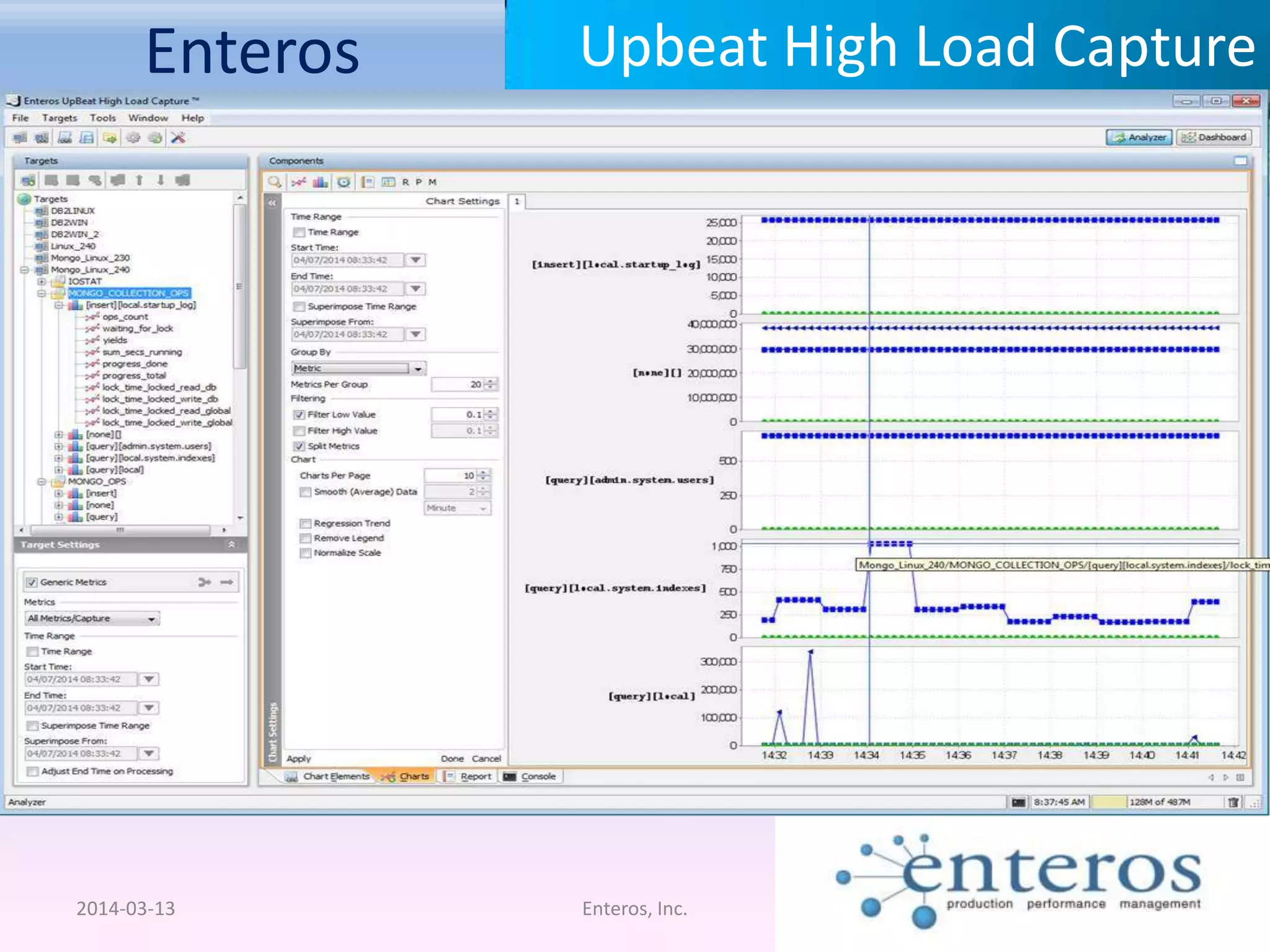Open the Targets menu
The width and height of the screenshot is (1270, 952).
[x=60, y=118]
